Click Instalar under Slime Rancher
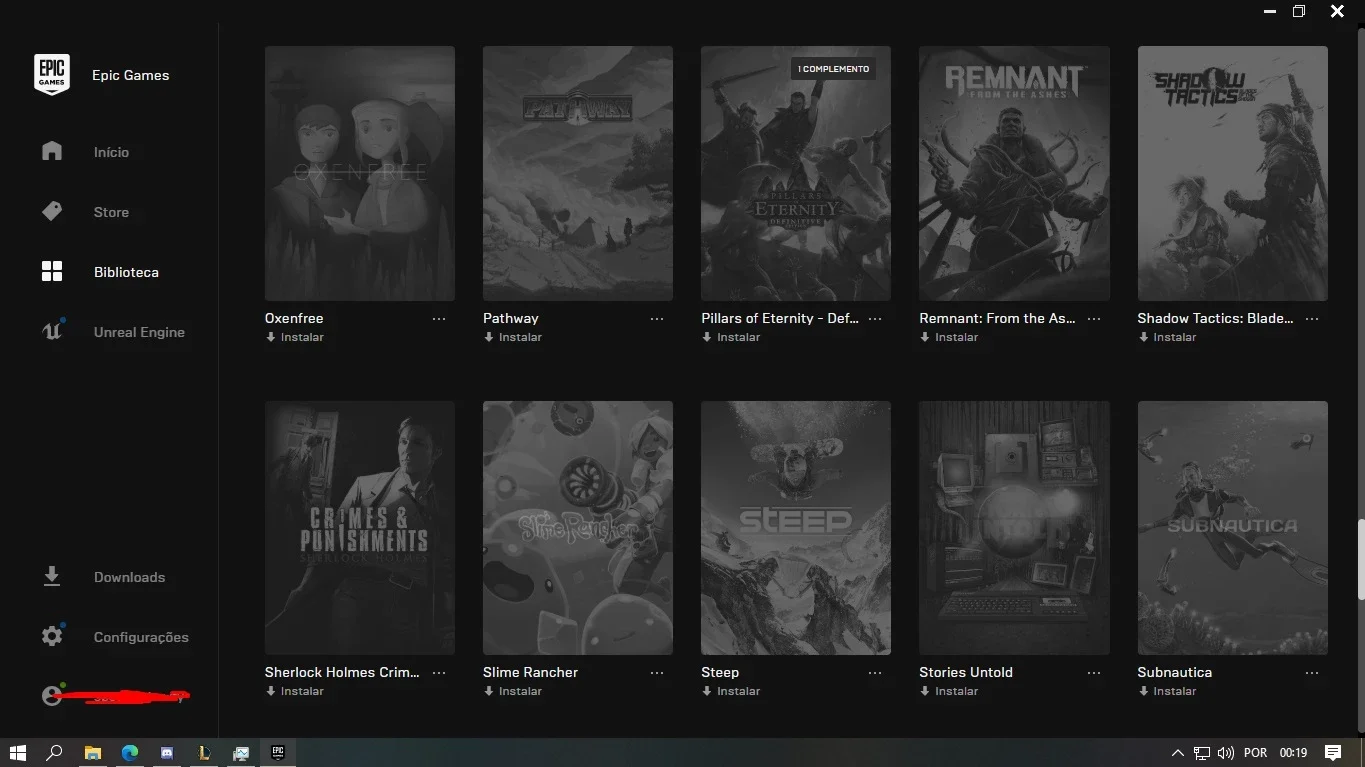This screenshot has width=1365, height=767. click(x=513, y=691)
